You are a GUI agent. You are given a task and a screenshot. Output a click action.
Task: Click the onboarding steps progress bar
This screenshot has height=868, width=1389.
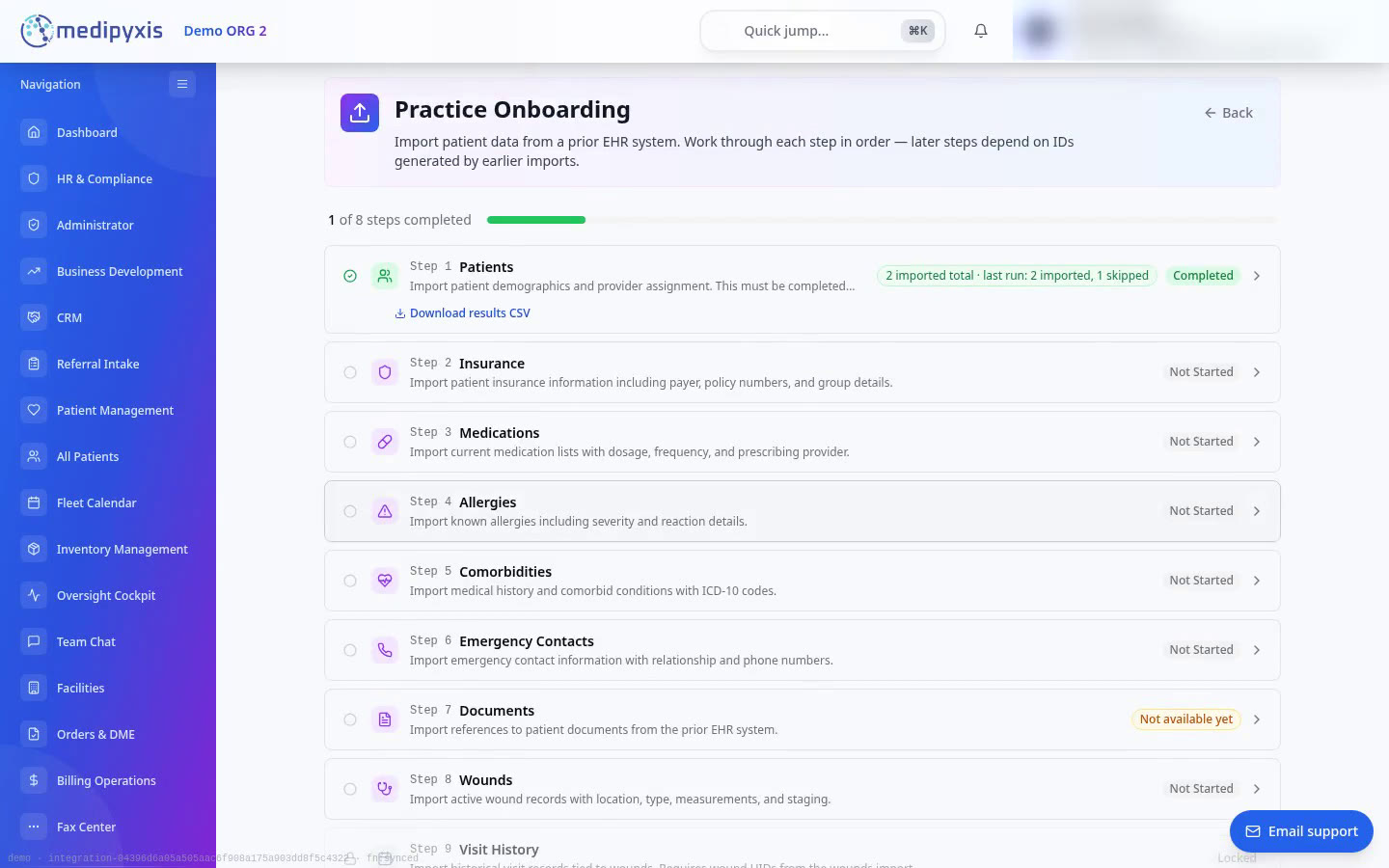[x=883, y=220]
